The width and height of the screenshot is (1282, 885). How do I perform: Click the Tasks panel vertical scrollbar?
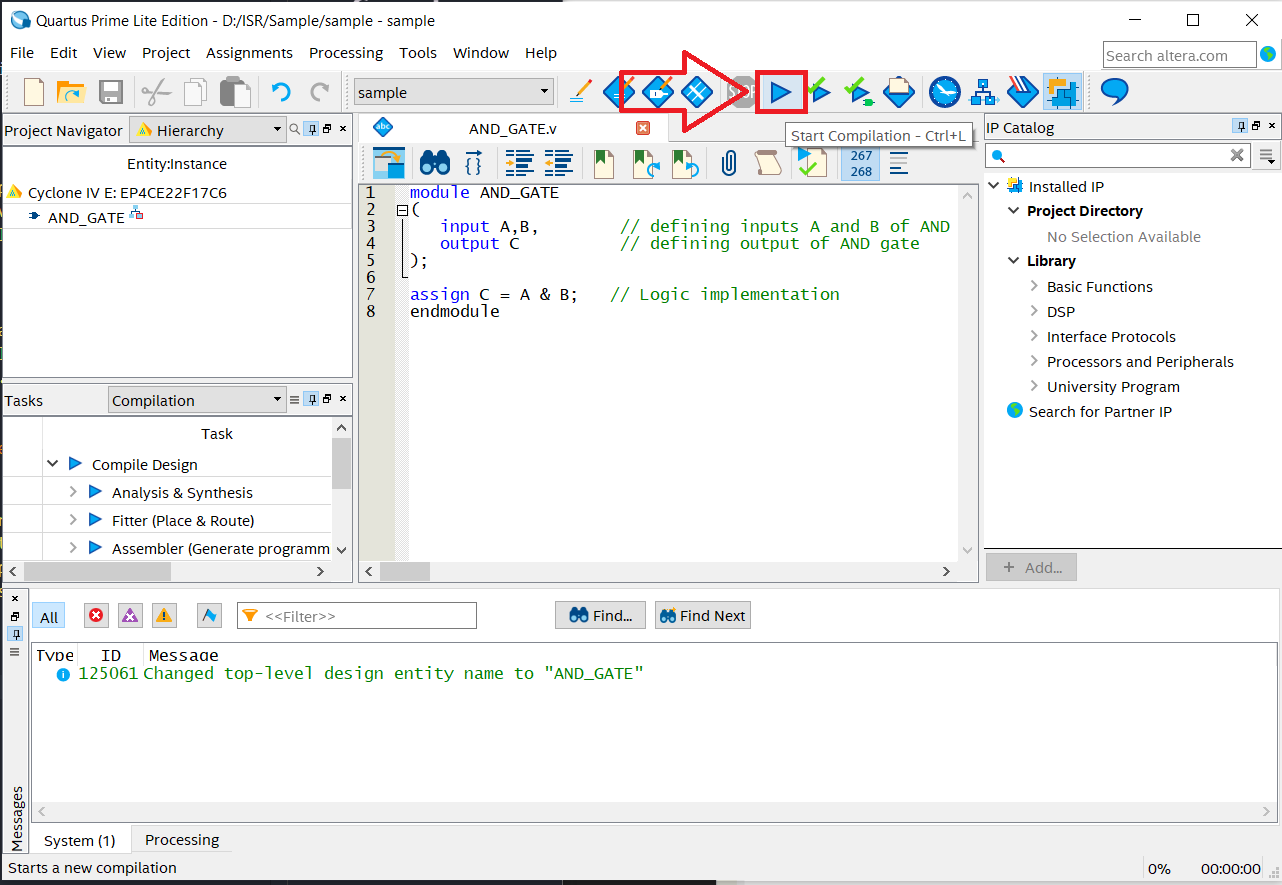point(341,464)
